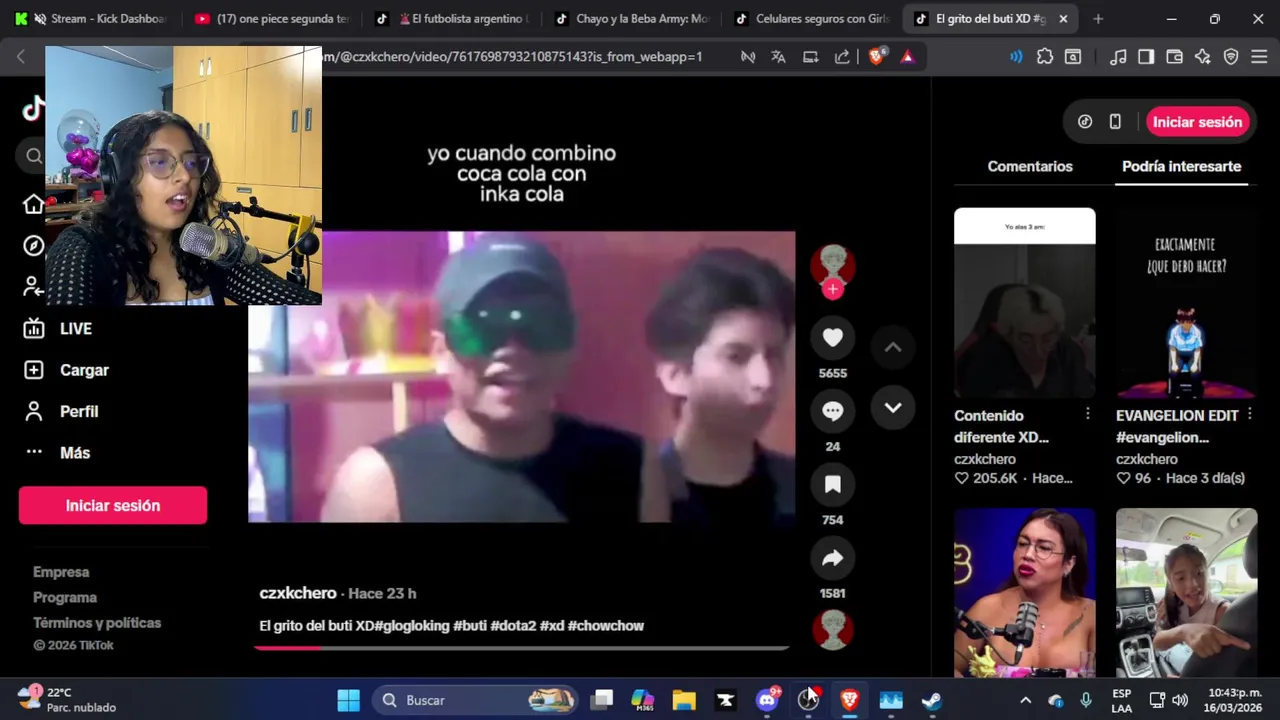1280x720 pixels.
Task: Switch to Celulares seguros con Girls tab
Action: coord(813,19)
